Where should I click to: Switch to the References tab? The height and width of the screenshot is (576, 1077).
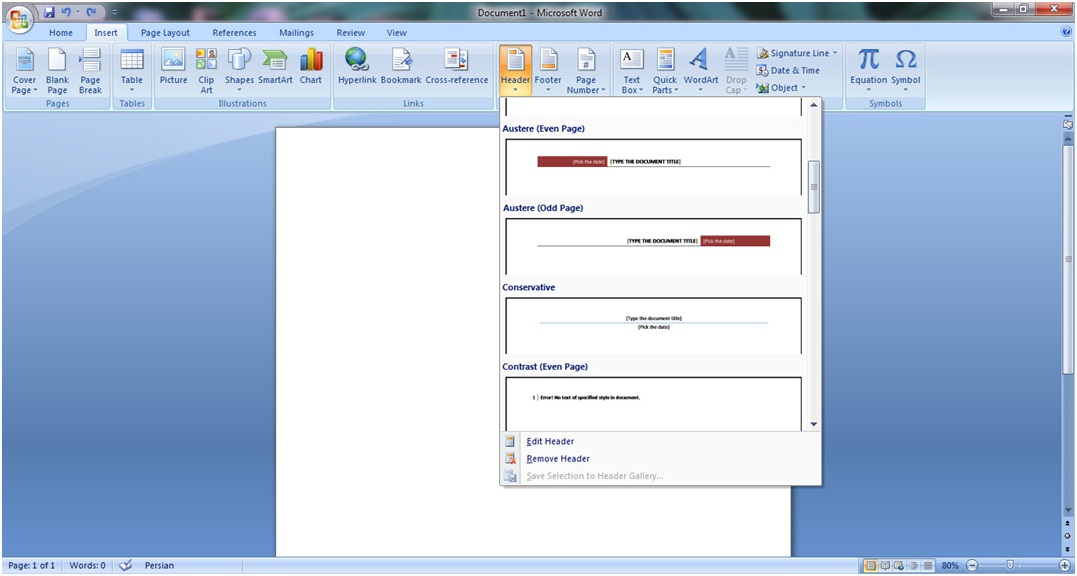pyautogui.click(x=234, y=32)
